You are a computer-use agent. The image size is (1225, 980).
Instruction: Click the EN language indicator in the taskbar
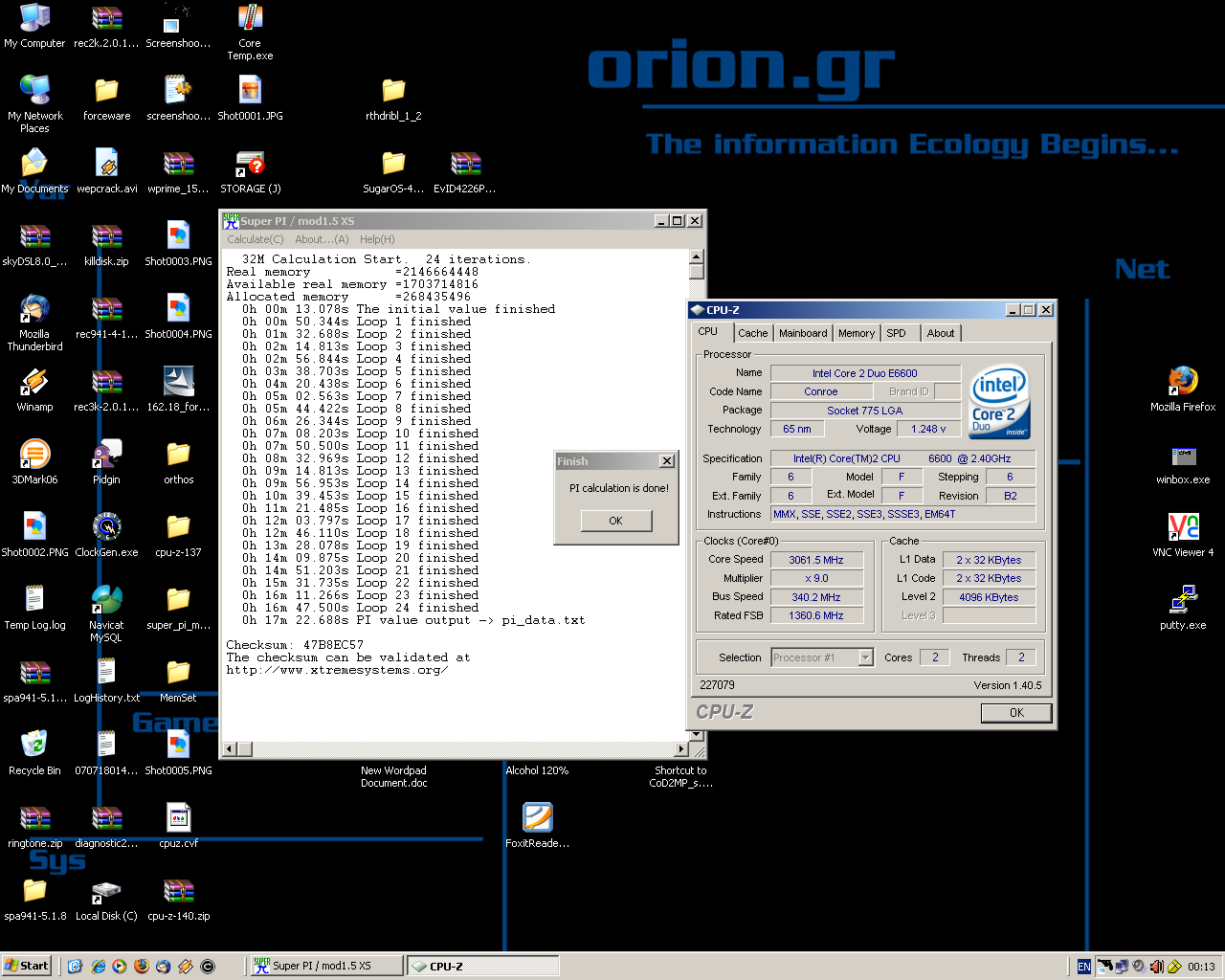click(x=1083, y=967)
